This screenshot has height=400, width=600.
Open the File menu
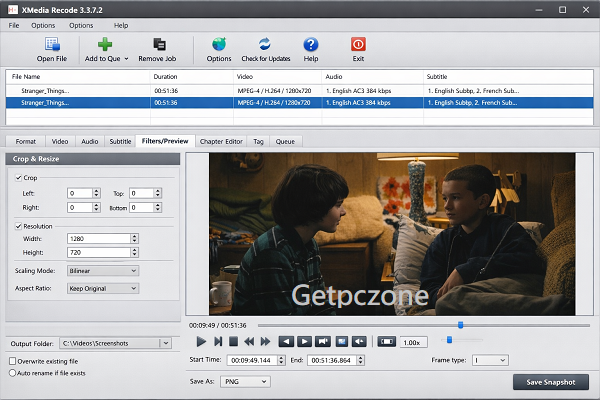point(14,25)
